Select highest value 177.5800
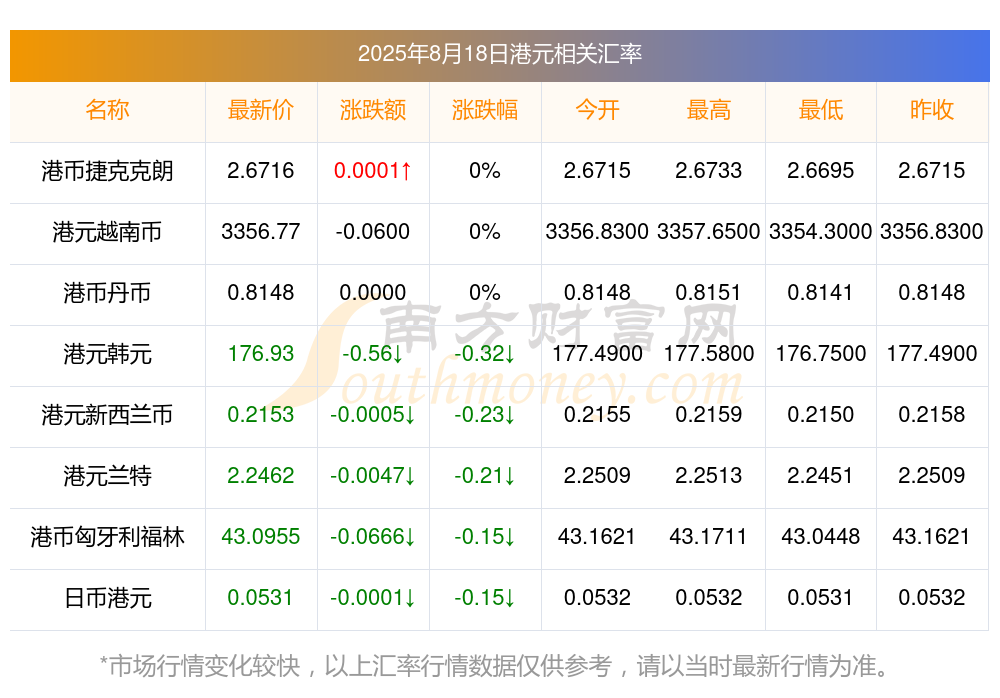This screenshot has height=698, width=1000. [x=709, y=353]
